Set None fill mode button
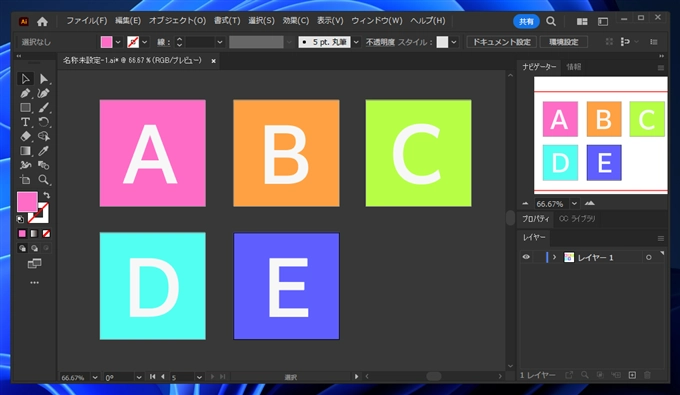 pyautogui.click(x=46, y=234)
